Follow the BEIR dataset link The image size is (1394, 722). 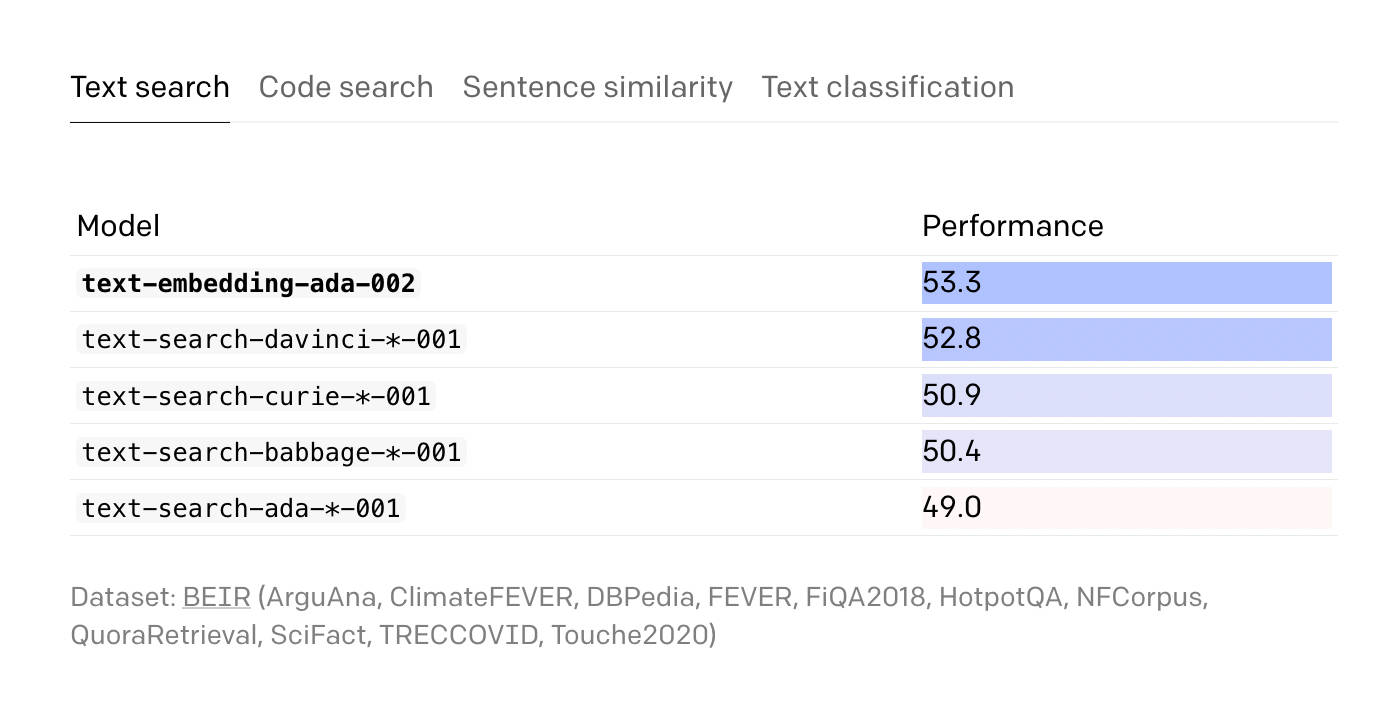216,598
